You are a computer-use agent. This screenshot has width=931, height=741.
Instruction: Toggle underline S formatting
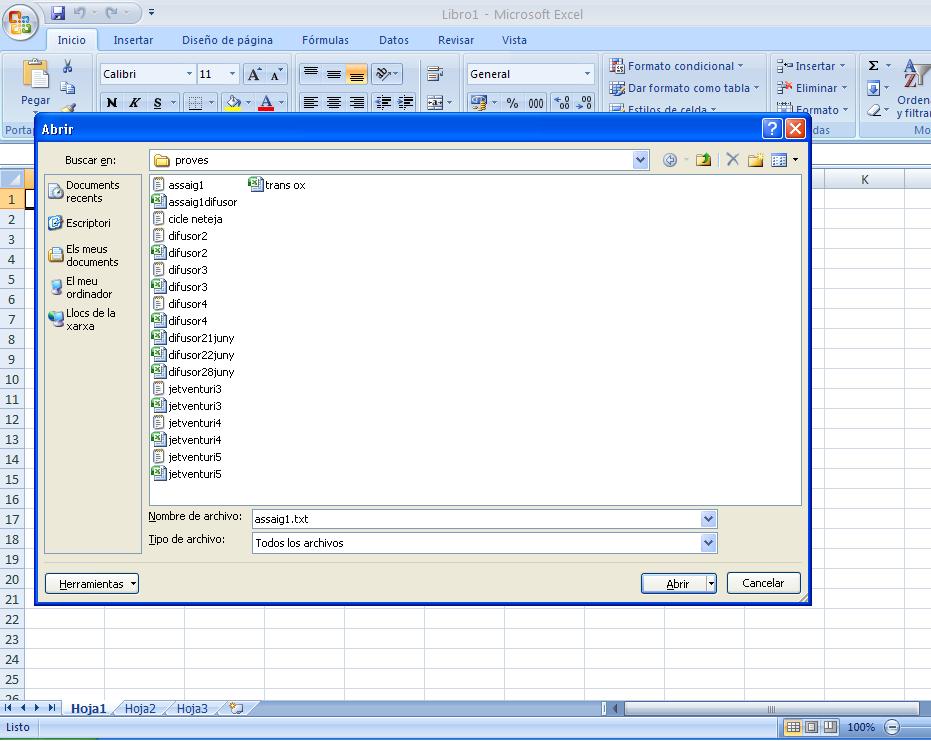point(157,103)
